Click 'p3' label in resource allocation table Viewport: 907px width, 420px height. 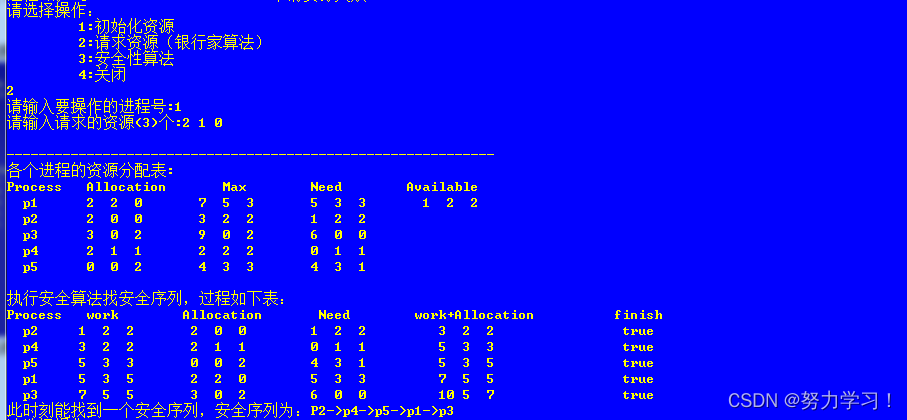click(30, 235)
